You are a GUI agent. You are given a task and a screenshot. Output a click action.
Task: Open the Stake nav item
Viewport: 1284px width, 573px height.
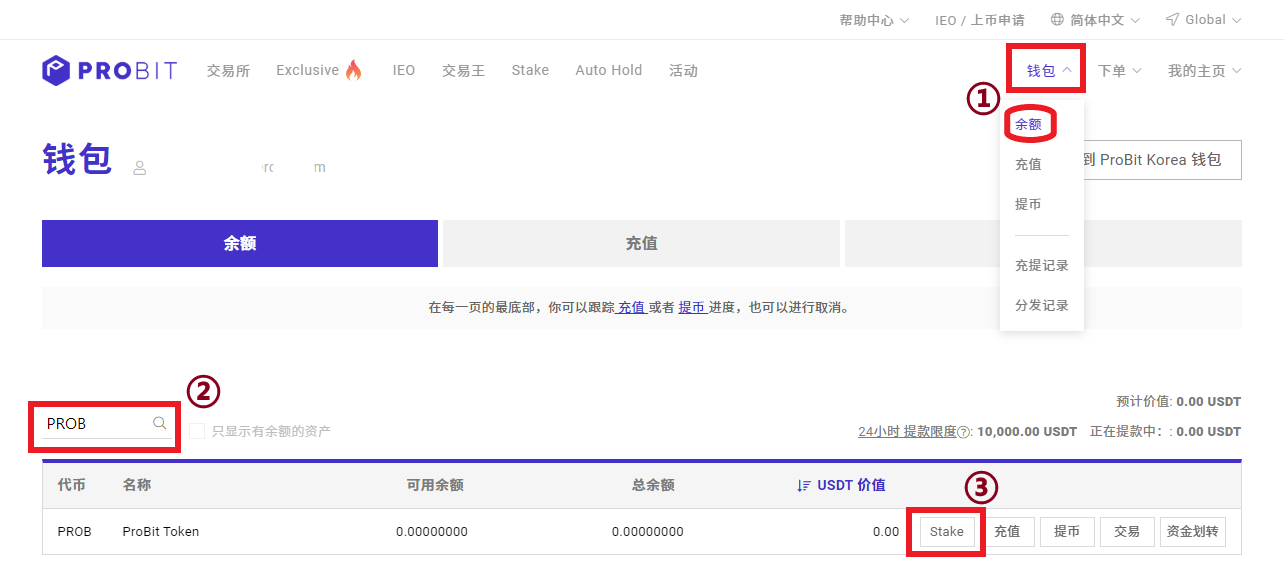(x=530, y=70)
